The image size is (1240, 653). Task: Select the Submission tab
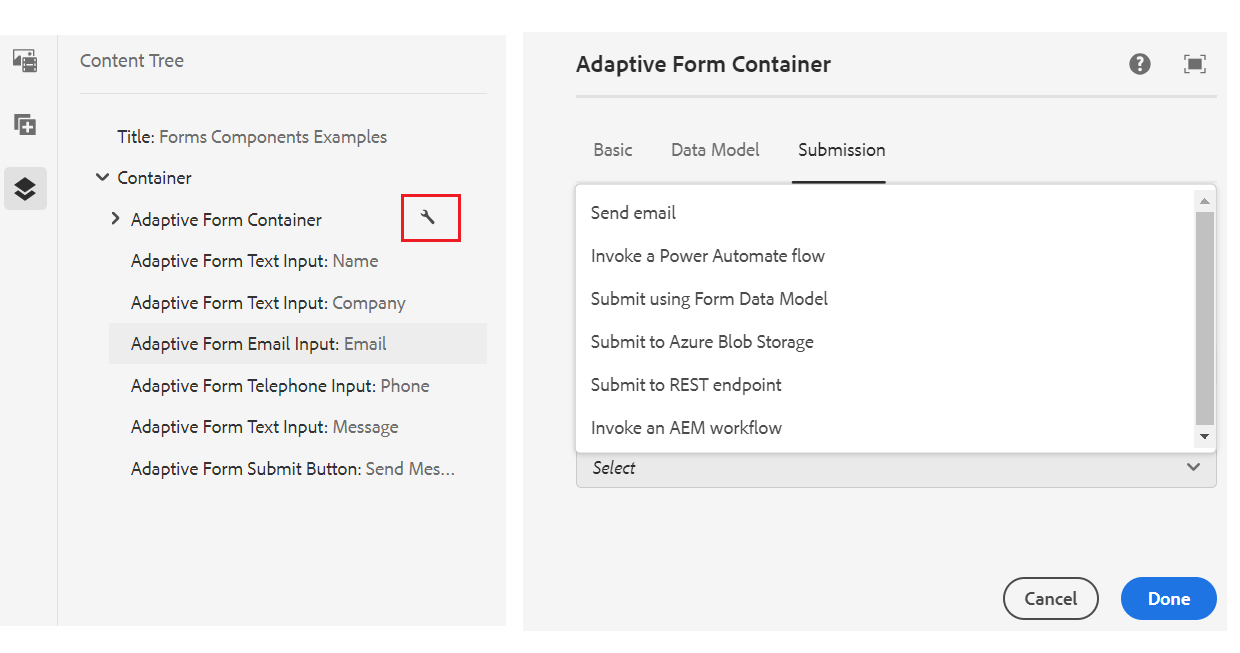841,150
